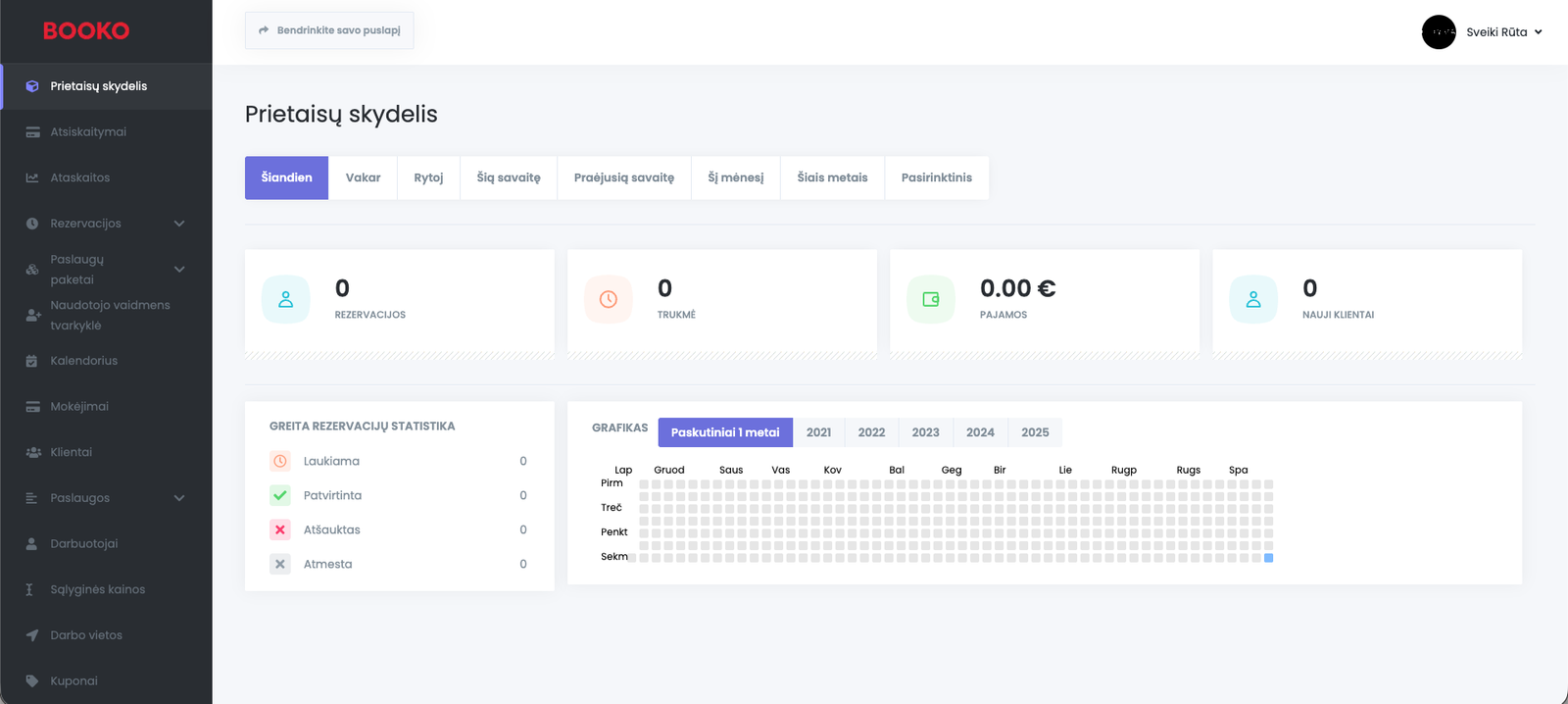Click the Darbuotojai person icon
Screen dimensions: 1568x704
(x=32, y=544)
